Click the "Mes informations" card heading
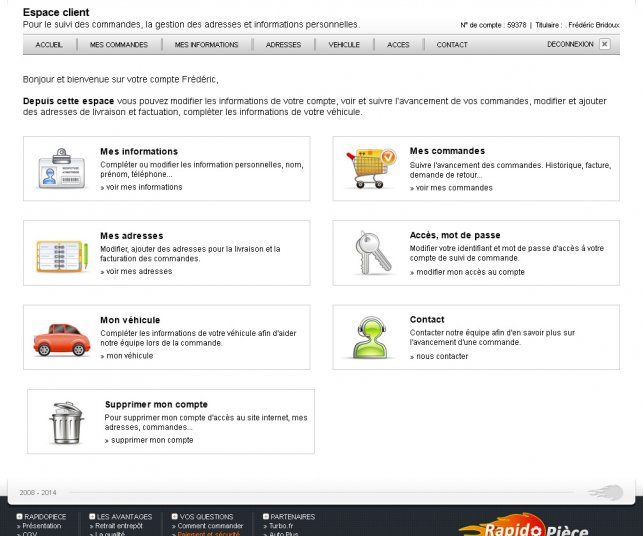This screenshot has height=536, width=643. click(x=139, y=151)
